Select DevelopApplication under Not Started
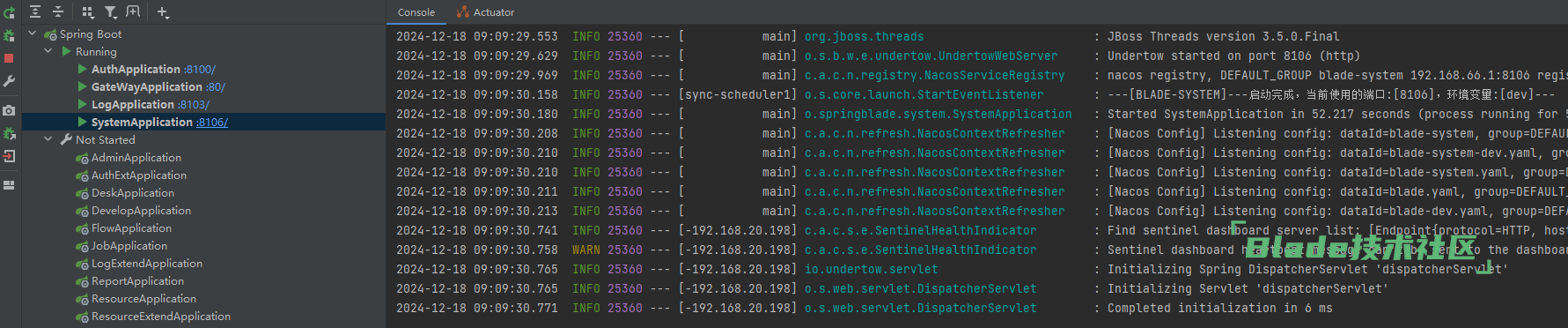This screenshot has height=328, width=1568. click(141, 210)
